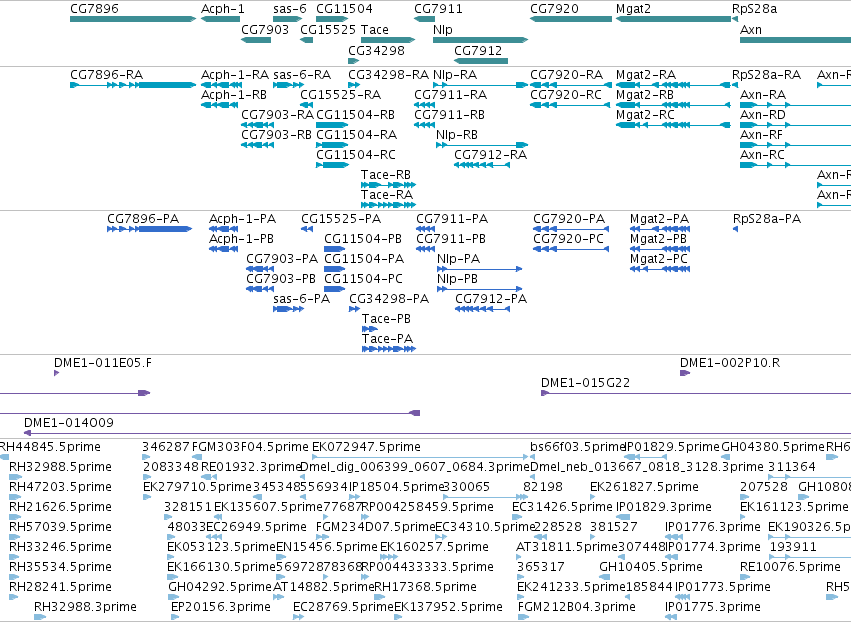Select the sas-6 gene arrow
The width and height of the screenshot is (851, 622).
pyautogui.click(x=288, y=19)
